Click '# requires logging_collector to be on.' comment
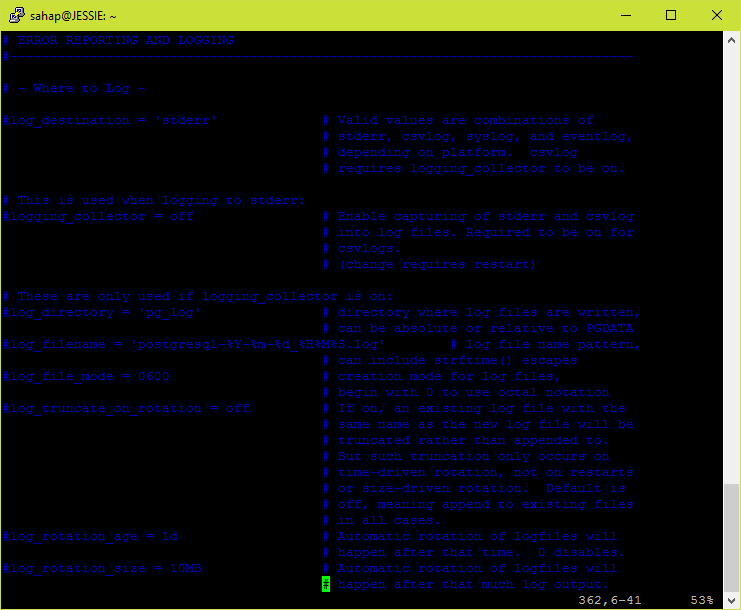The image size is (741, 610). coord(474,169)
